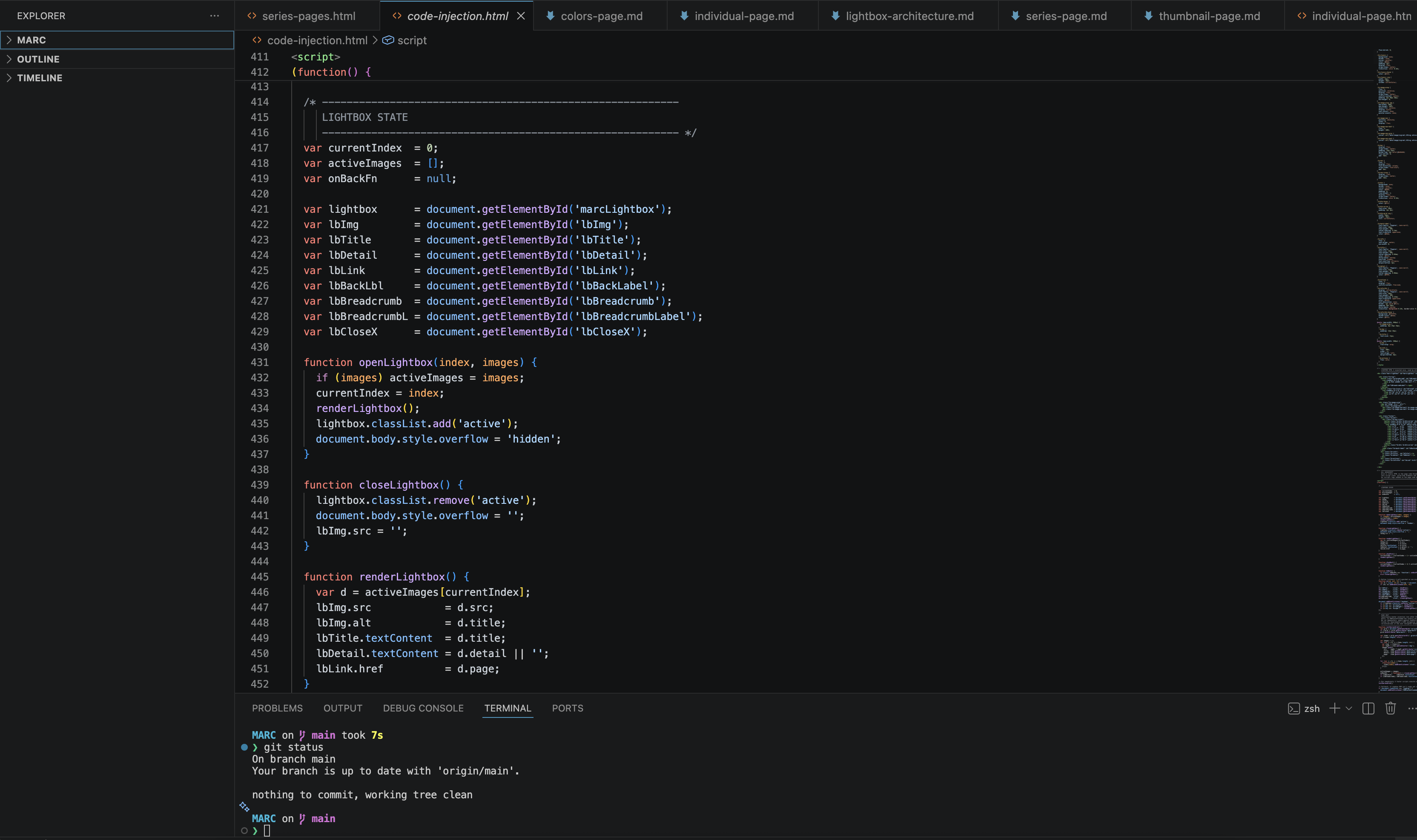
Task: Kill terminal with trash icon
Action: (x=1390, y=709)
